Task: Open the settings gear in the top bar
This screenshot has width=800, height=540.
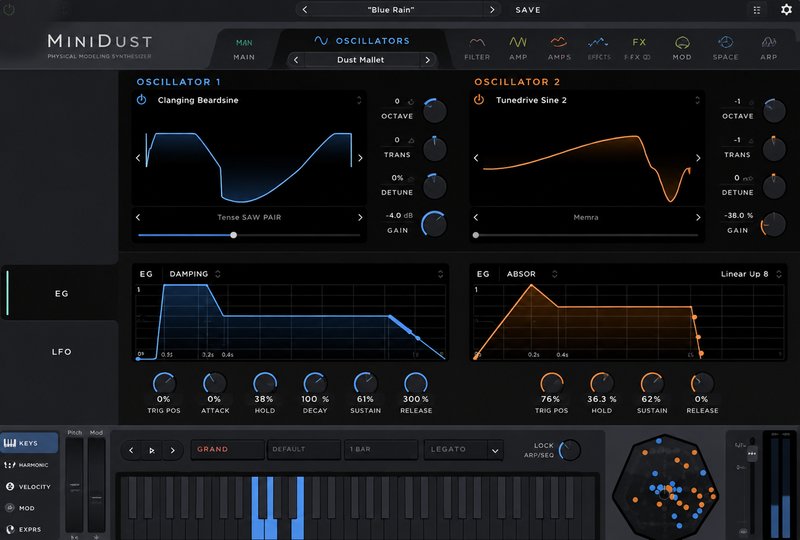Action: [786, 10]
